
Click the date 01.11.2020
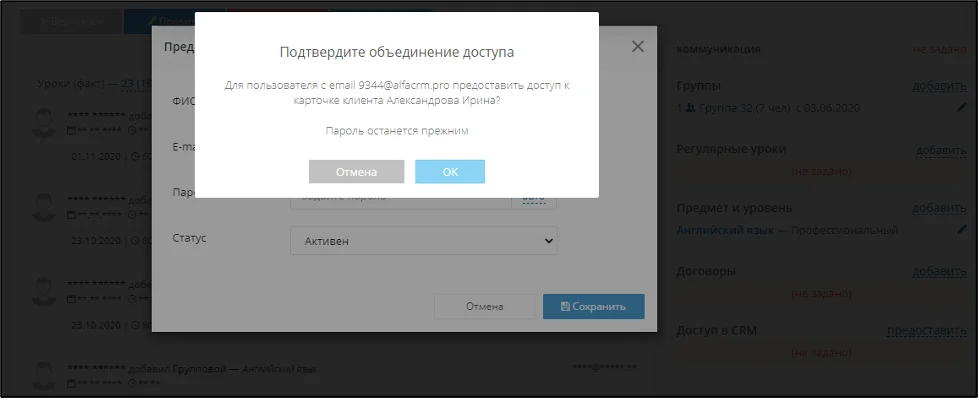[x=96, y=156]
